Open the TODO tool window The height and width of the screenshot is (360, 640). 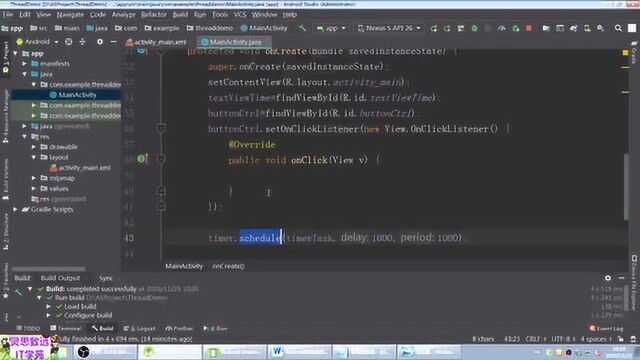coord(28,328)
